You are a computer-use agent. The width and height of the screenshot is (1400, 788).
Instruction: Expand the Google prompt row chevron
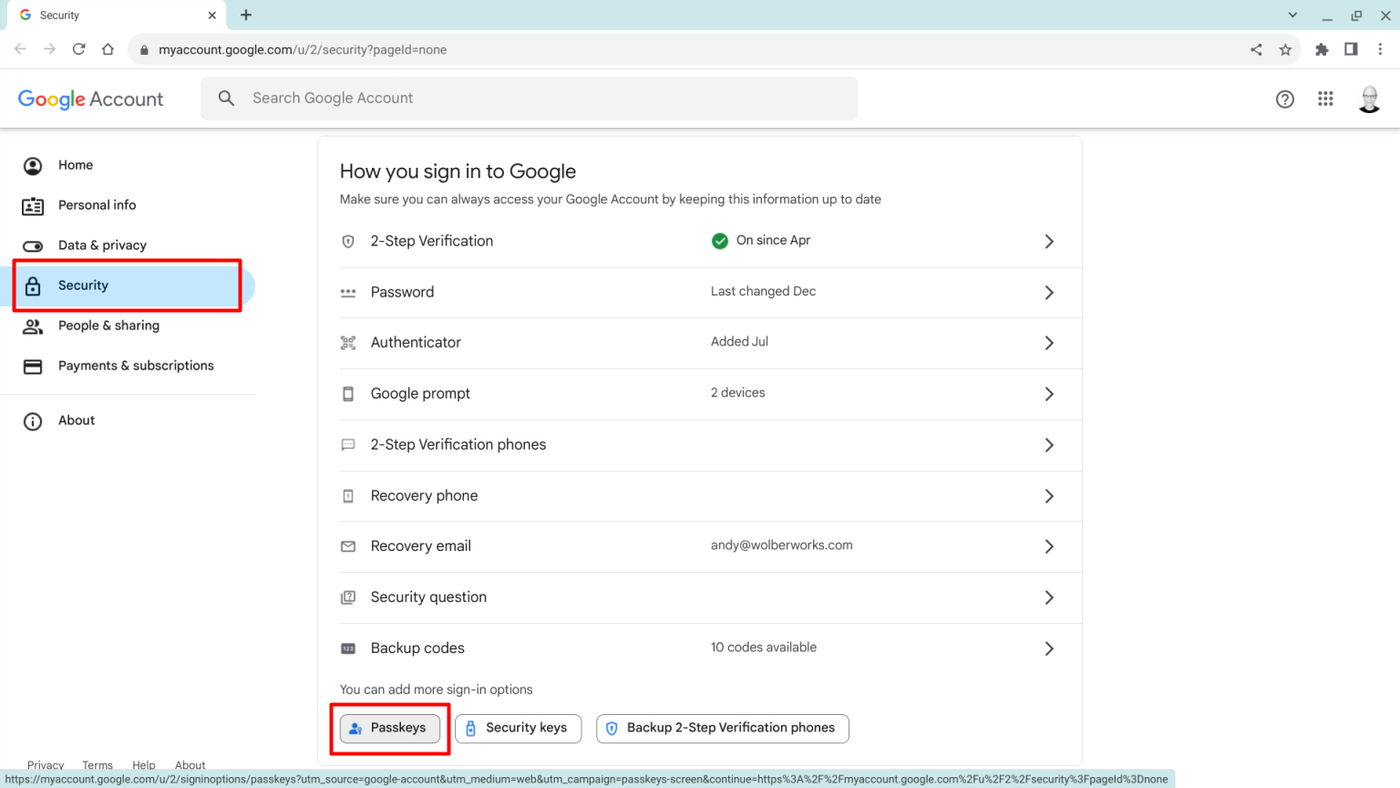(x=1049, y=394)
